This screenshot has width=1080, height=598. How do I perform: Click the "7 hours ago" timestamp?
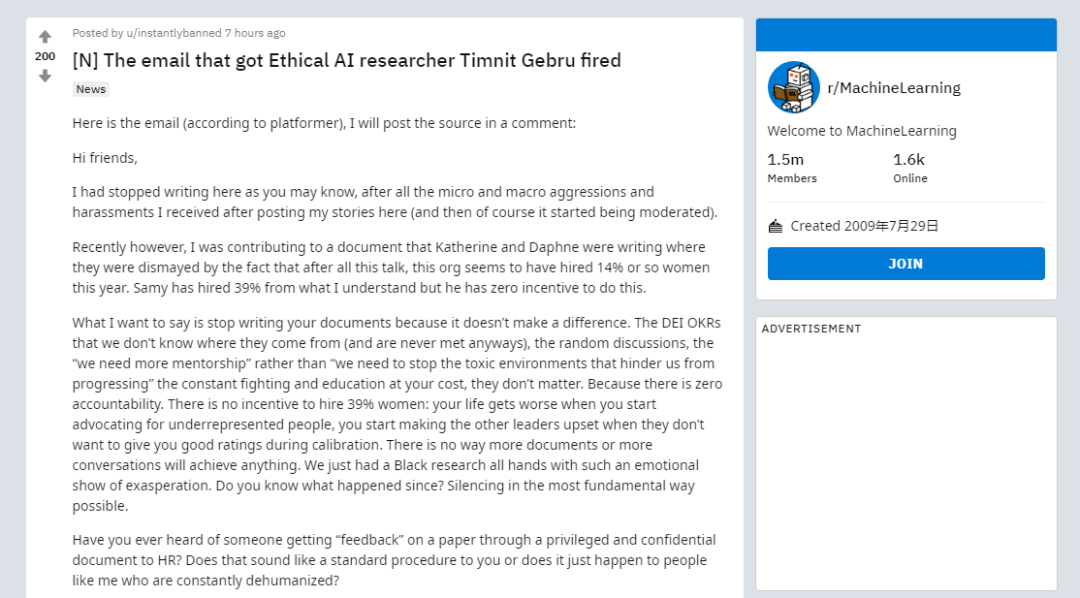255,33
